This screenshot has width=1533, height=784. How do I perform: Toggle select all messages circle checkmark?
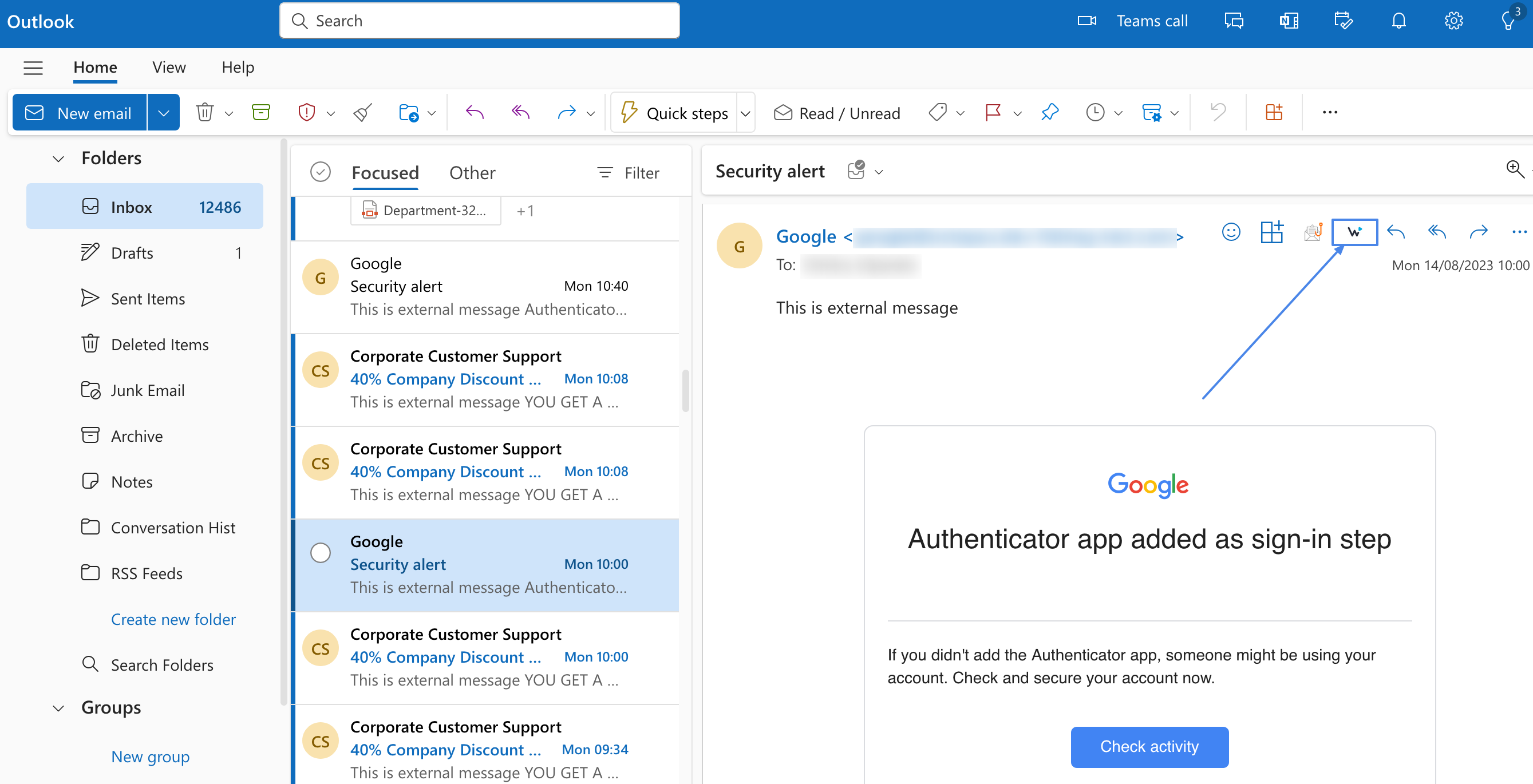click(320, 171)
